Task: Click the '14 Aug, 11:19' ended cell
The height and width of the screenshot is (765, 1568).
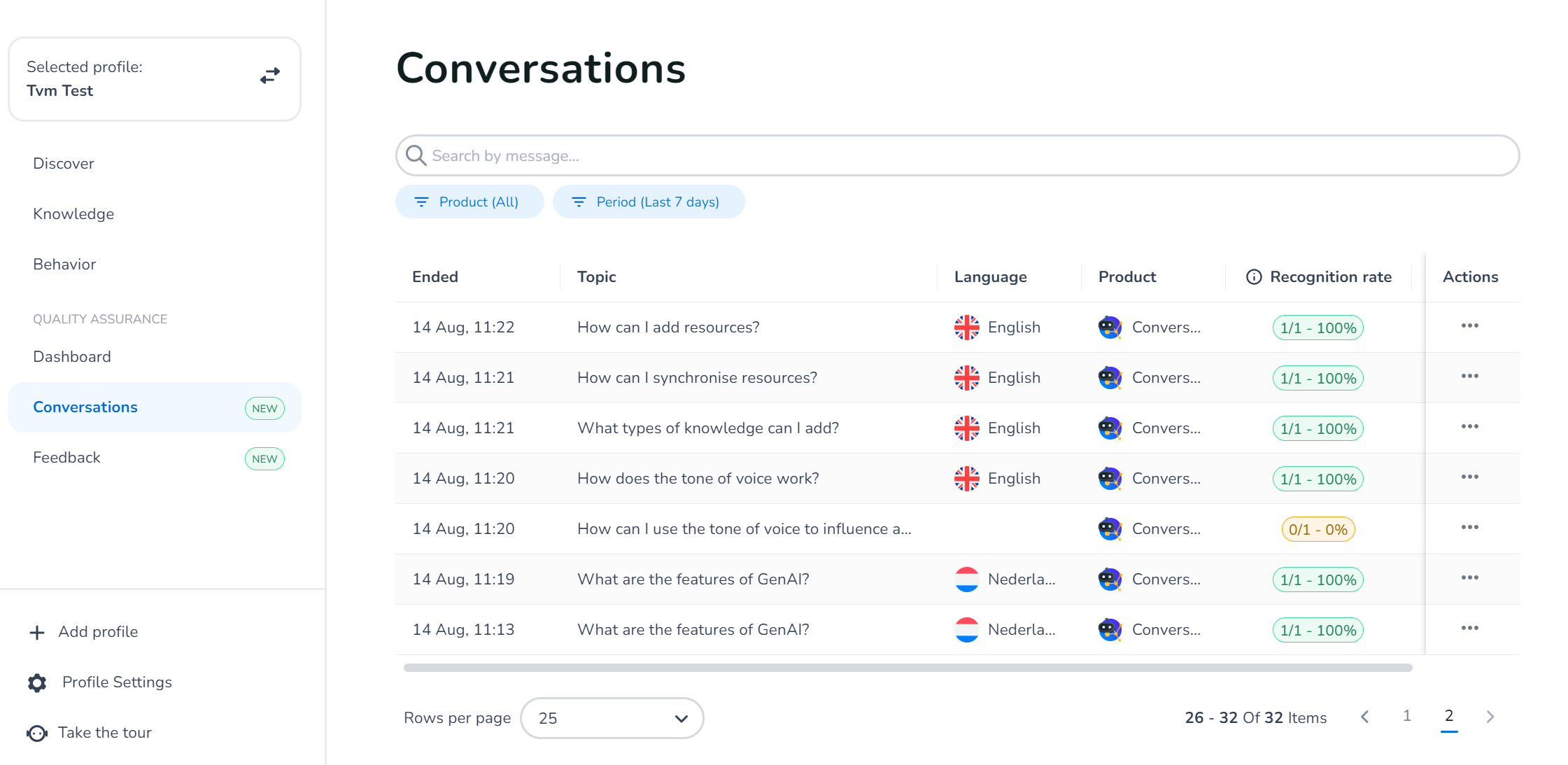Action: tap(463, 580)
